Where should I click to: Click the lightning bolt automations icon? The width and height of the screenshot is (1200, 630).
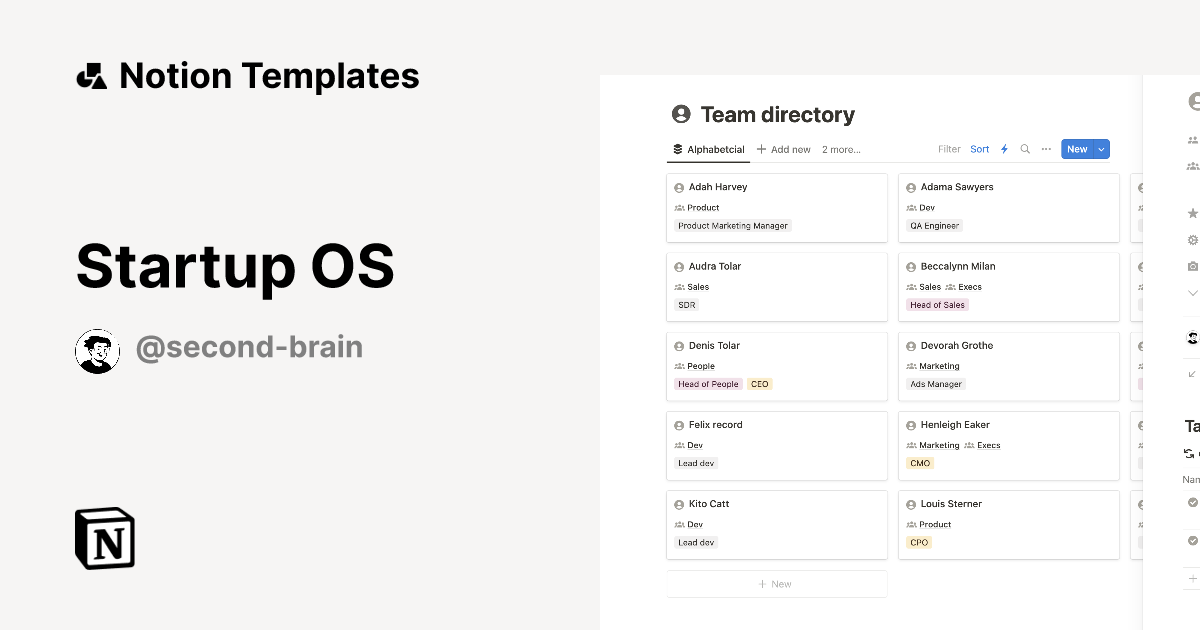click(x=1004, y=148)
